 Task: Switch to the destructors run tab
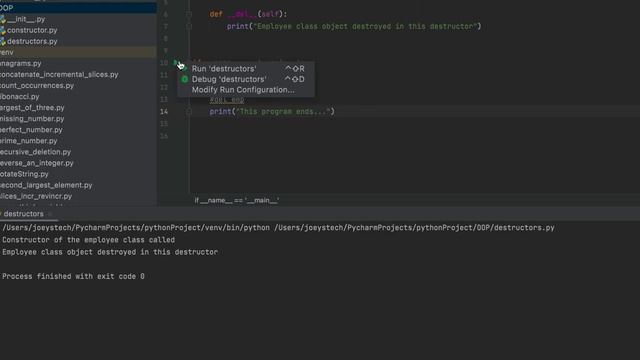[x=24, y=214]
